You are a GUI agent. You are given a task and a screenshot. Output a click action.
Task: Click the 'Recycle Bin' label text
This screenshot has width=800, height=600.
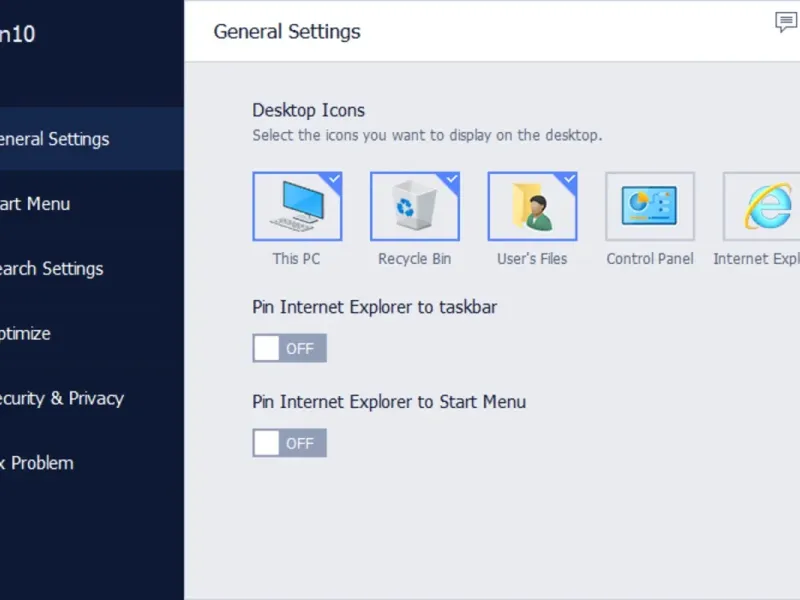414,259
